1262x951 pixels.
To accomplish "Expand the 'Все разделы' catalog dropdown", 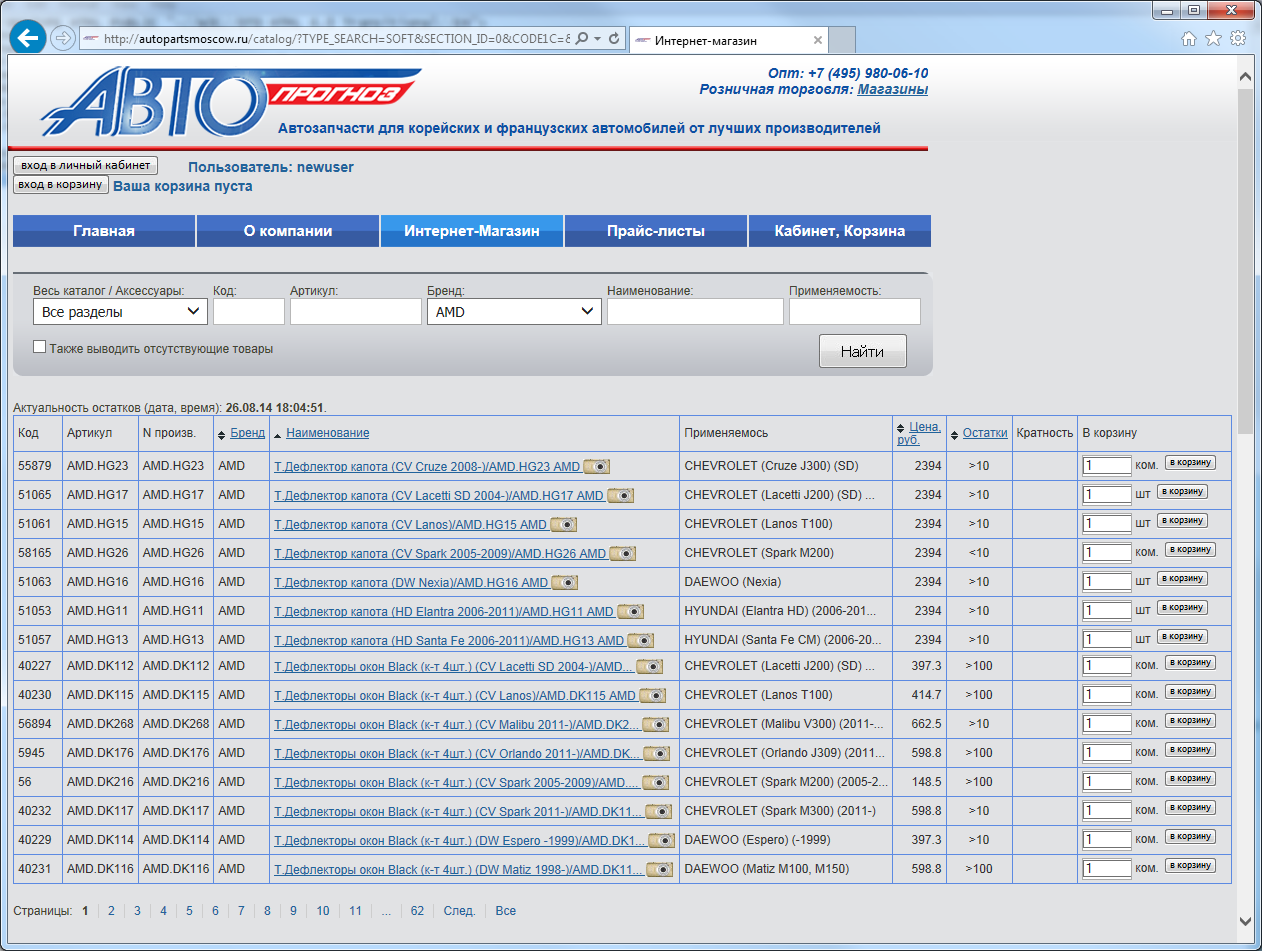I will (120, 312).
